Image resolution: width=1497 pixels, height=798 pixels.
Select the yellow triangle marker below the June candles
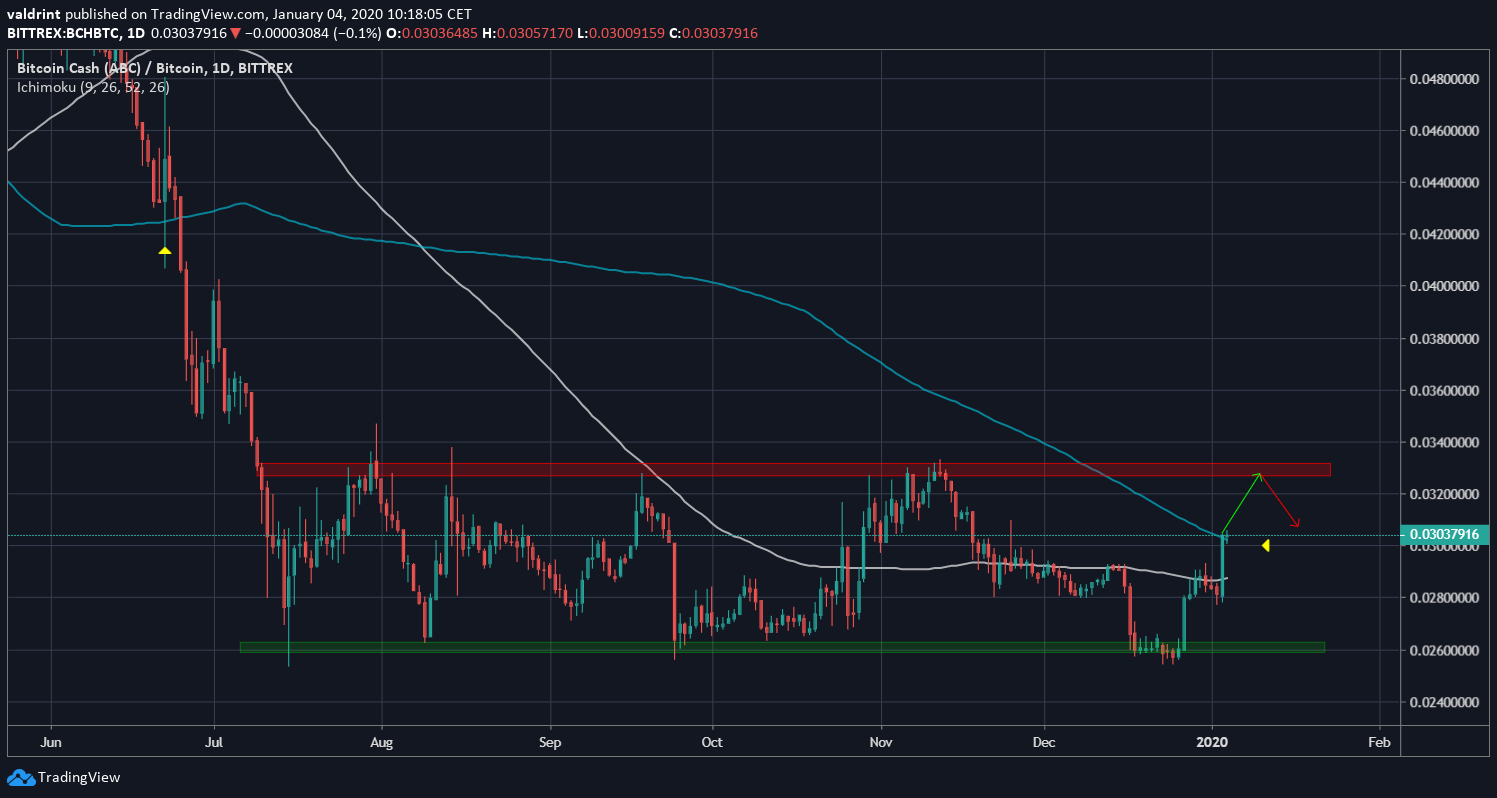(x=165, y=251)
